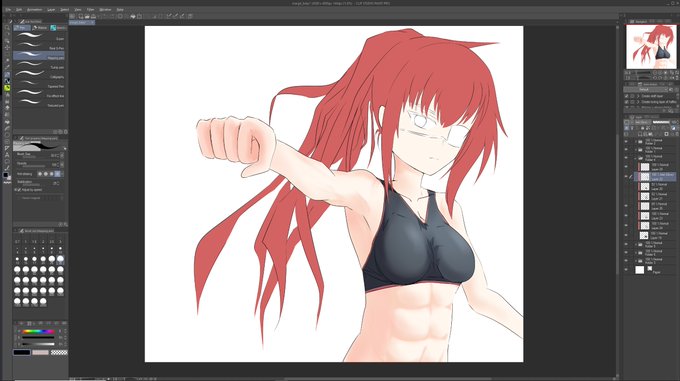Open the Animation menu
The image size is (680, 381).
coord(35,9)
